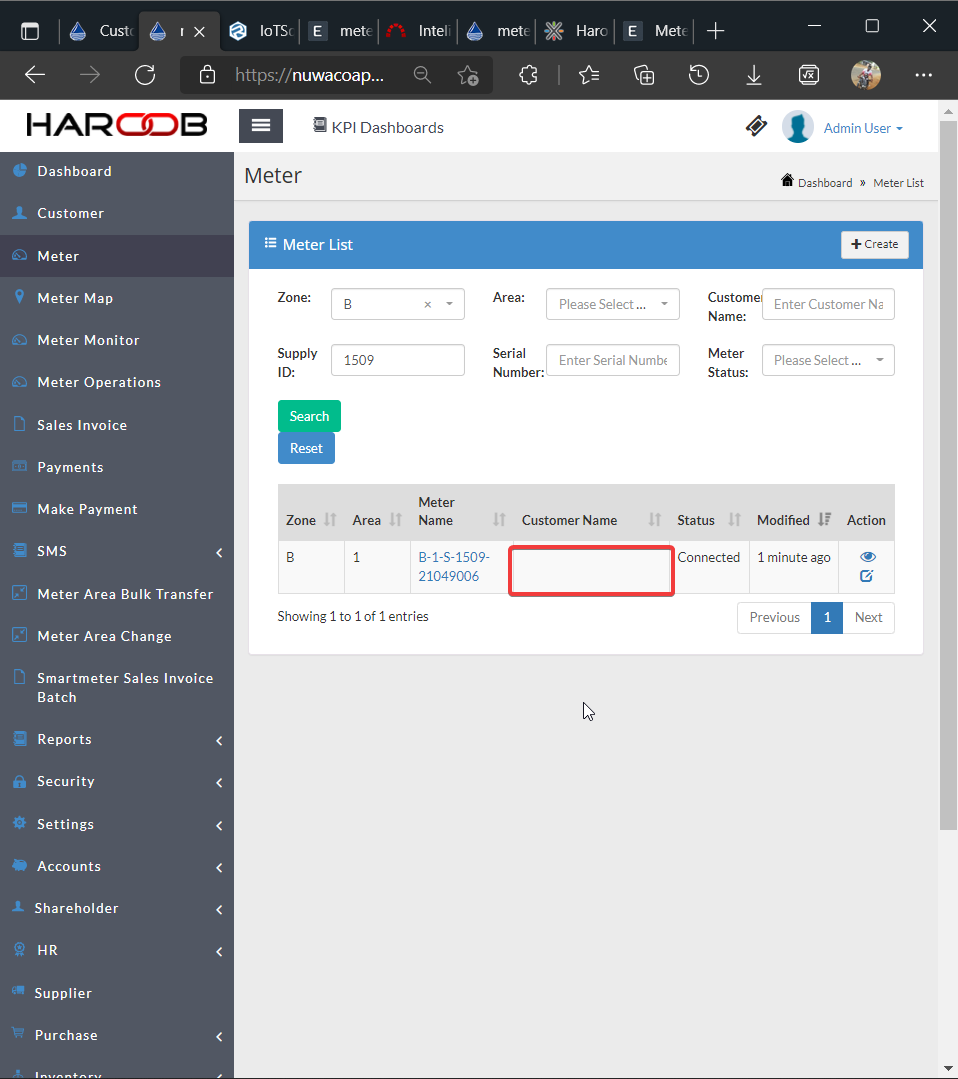Expand the Shareholder submenu chevron

219,910
